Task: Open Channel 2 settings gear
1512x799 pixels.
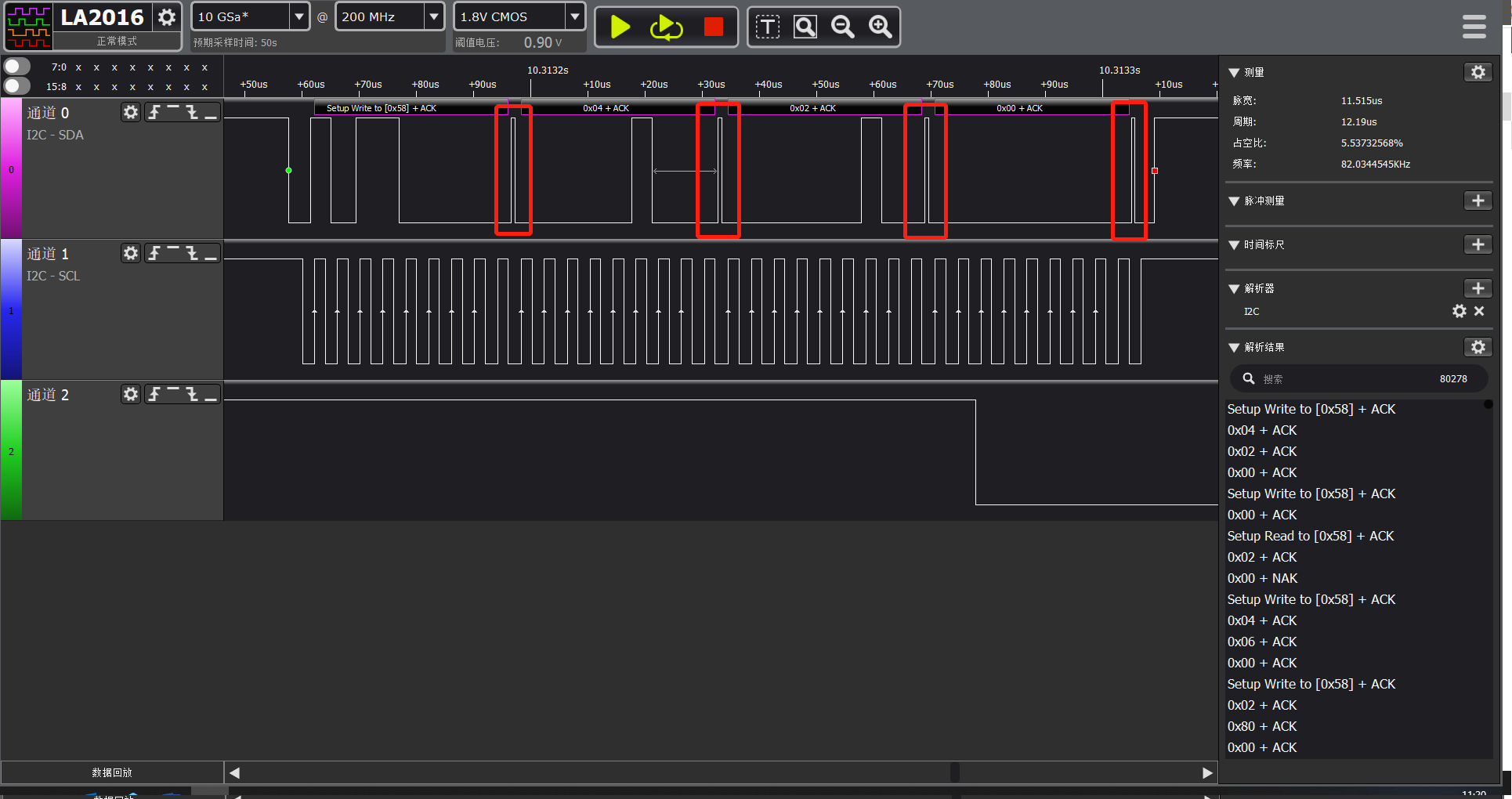Action: tap(131, 394)
